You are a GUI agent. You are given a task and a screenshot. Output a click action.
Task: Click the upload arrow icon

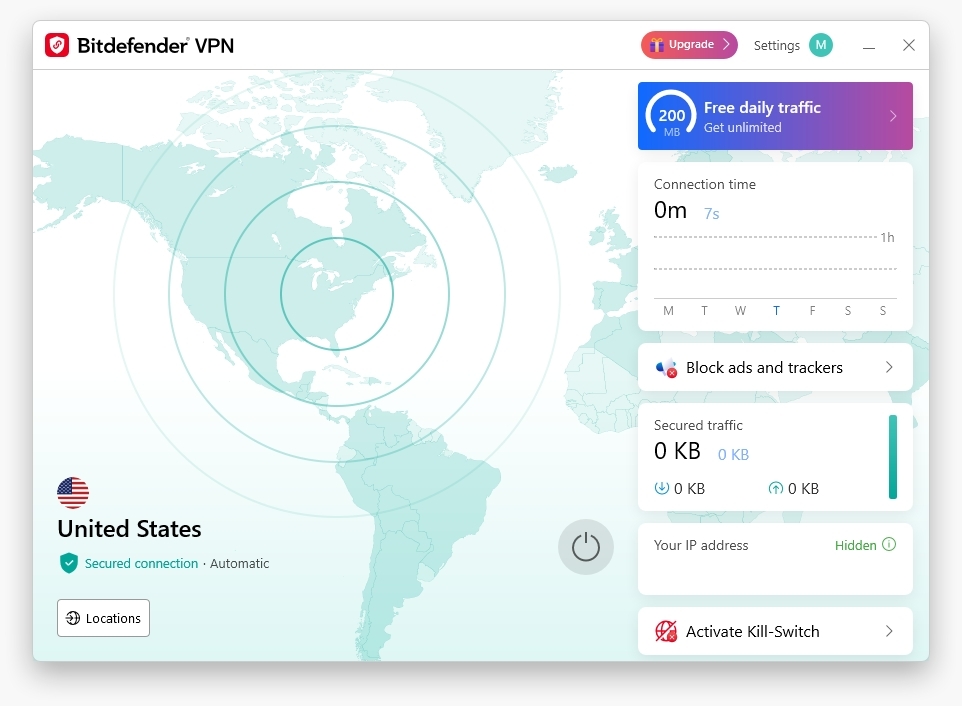click(775, 488)
